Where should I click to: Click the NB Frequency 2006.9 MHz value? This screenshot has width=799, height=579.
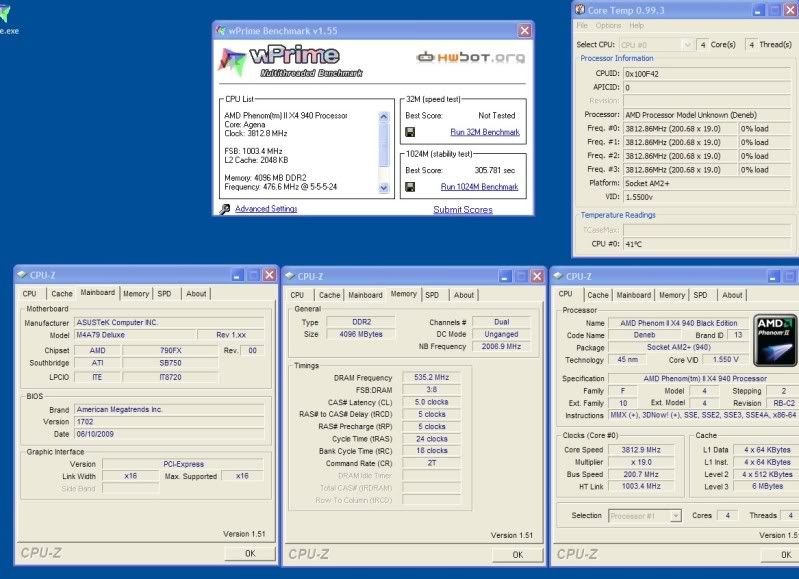(501, 347)
